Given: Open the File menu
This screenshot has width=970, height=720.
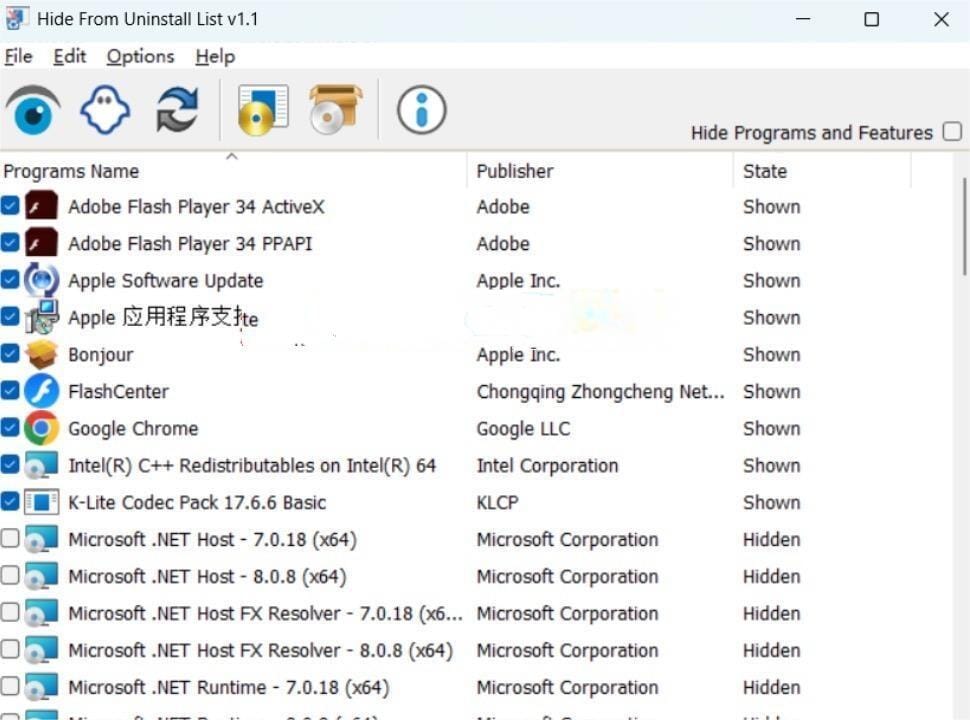Looking at the screenshot, I should point(18,56).
